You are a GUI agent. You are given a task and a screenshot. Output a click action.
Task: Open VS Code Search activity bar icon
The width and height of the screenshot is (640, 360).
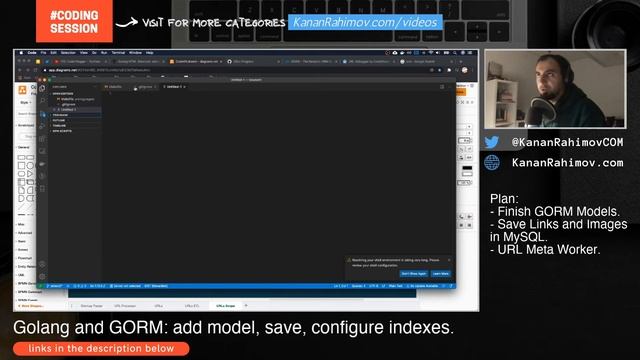point(42,101)
